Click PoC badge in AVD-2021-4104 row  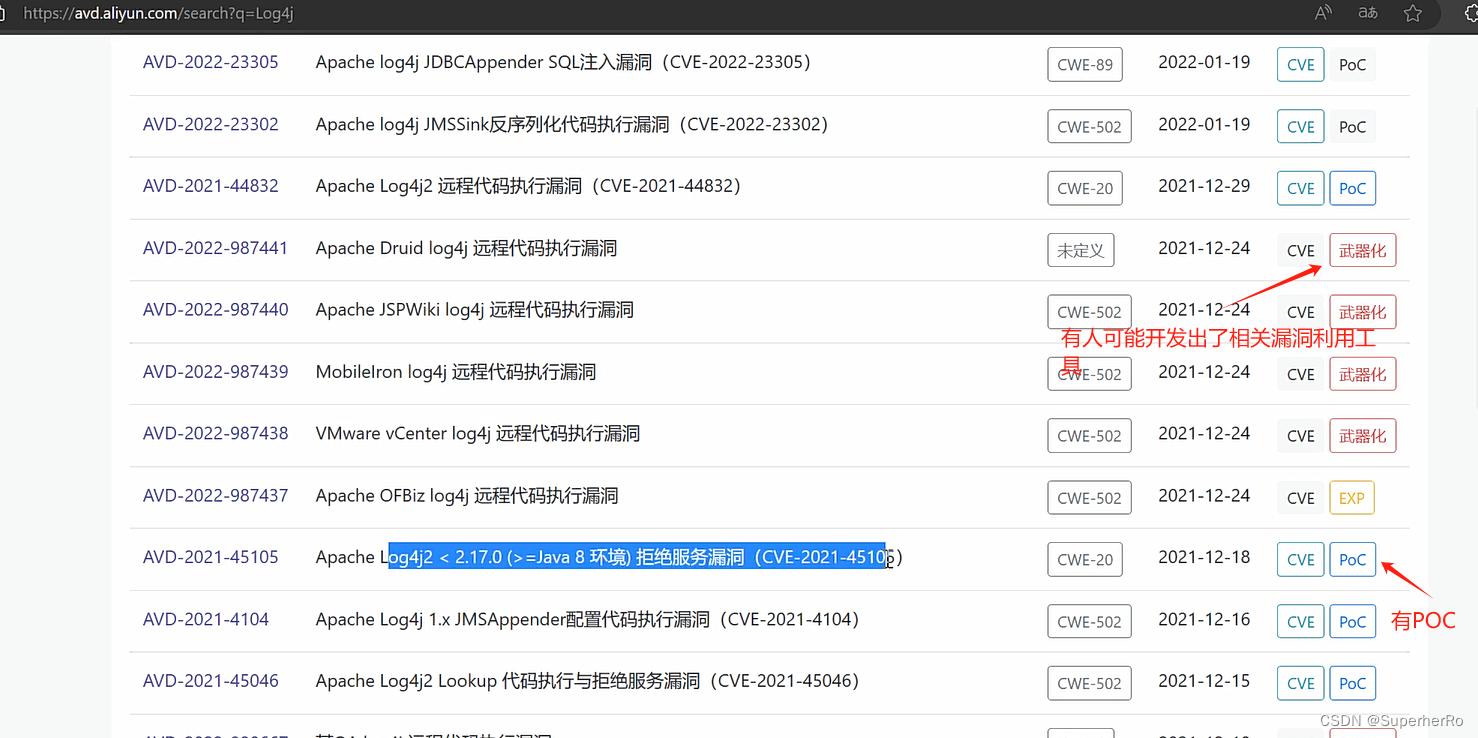pyautogui.click(x=1352, y=622)
